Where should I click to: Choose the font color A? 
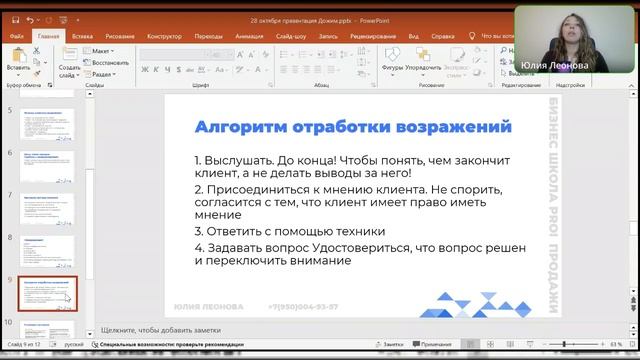[258, 70]
